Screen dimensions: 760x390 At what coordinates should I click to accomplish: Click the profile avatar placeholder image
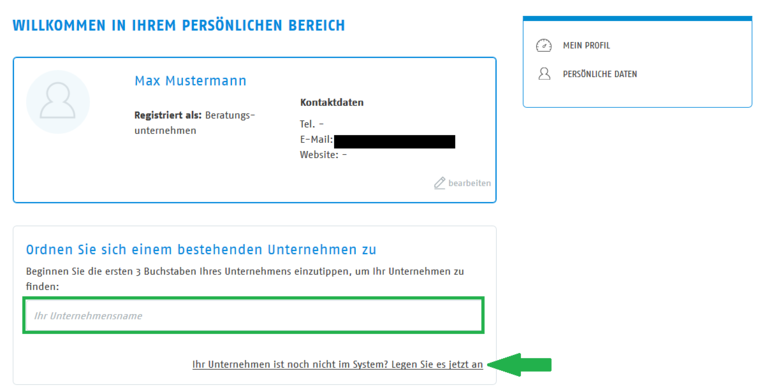coord(58,102)
